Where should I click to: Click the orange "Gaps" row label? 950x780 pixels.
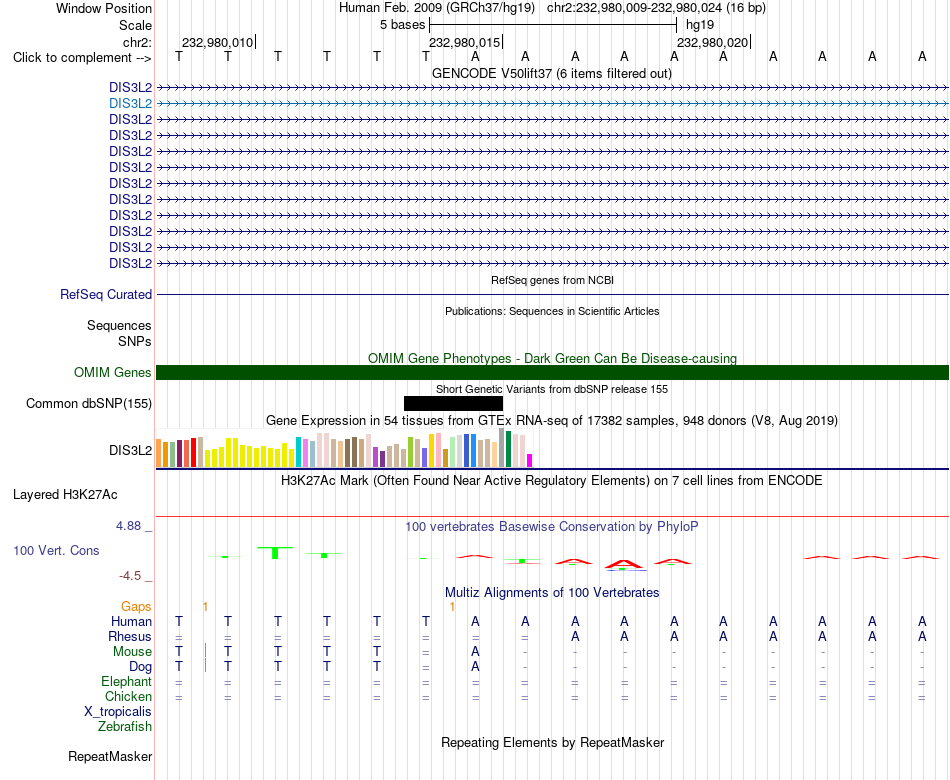[x=136, y=607]
